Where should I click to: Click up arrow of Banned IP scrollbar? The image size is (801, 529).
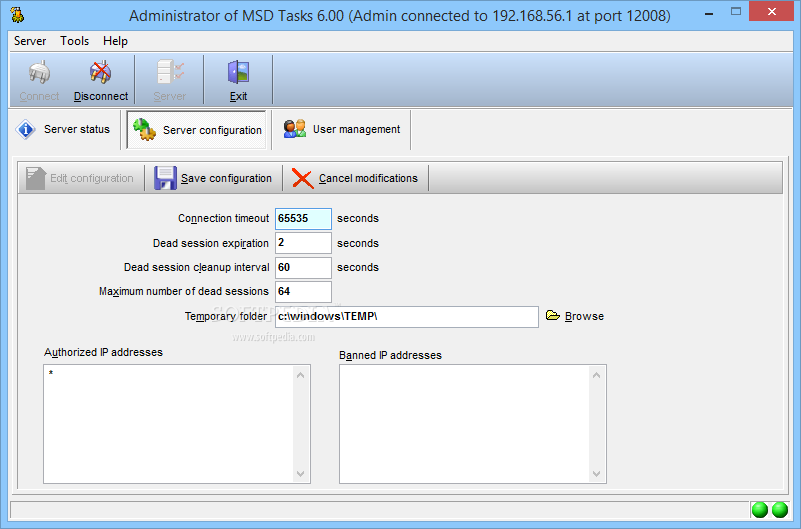pos(596,375)
